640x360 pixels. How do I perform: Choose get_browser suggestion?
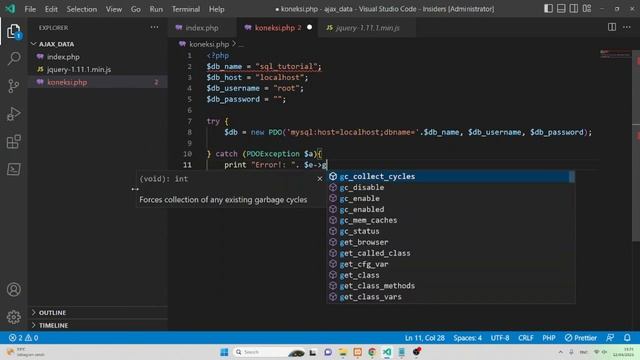click(450, 242)
